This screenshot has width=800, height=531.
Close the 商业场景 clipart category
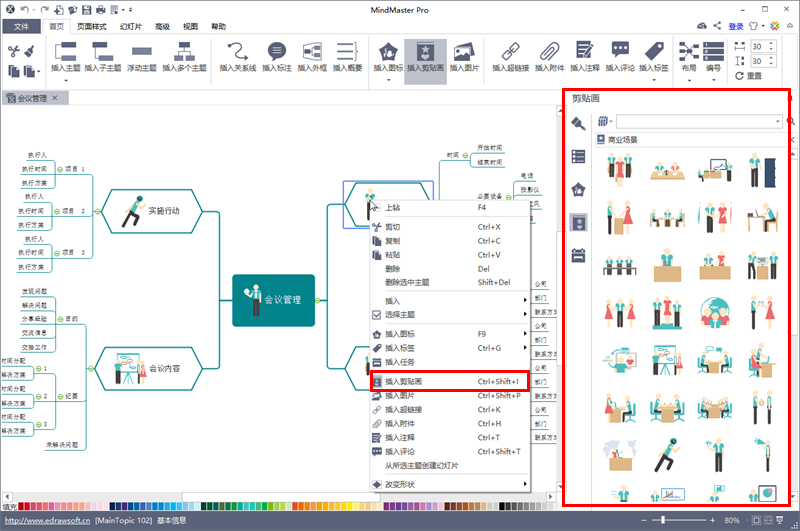pyautogui.click(x=792, y=139)
